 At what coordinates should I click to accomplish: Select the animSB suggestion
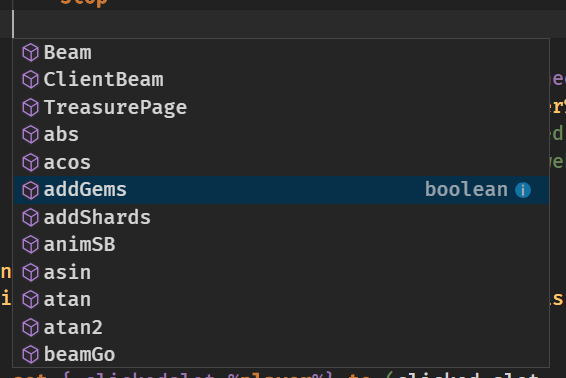[282, 245]
